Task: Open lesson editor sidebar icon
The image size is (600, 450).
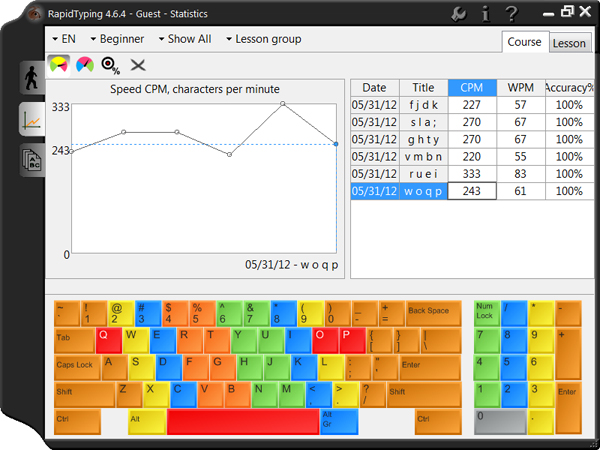Action: click(30, 161)
